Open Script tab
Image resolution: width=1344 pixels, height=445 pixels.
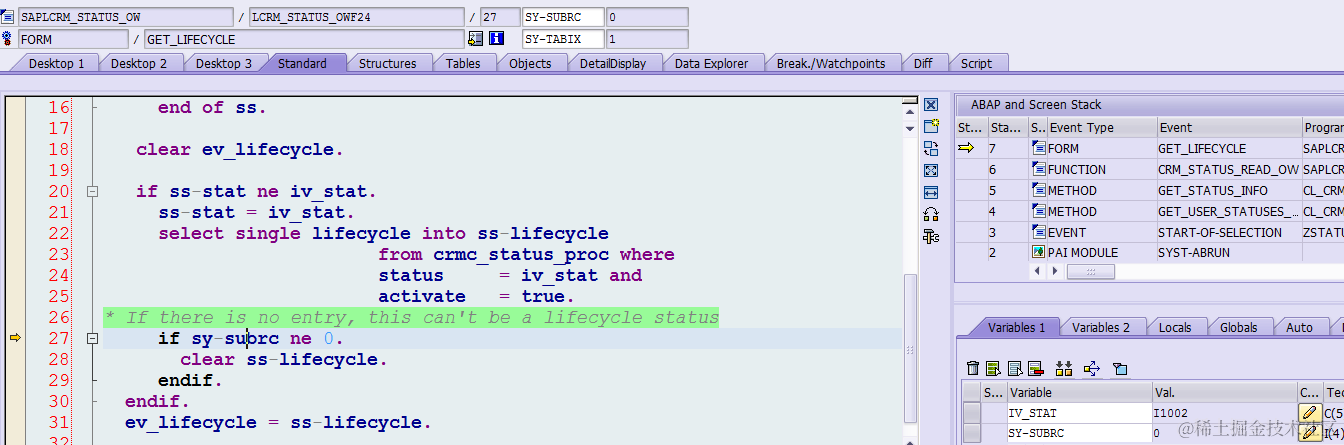point(976,63)
